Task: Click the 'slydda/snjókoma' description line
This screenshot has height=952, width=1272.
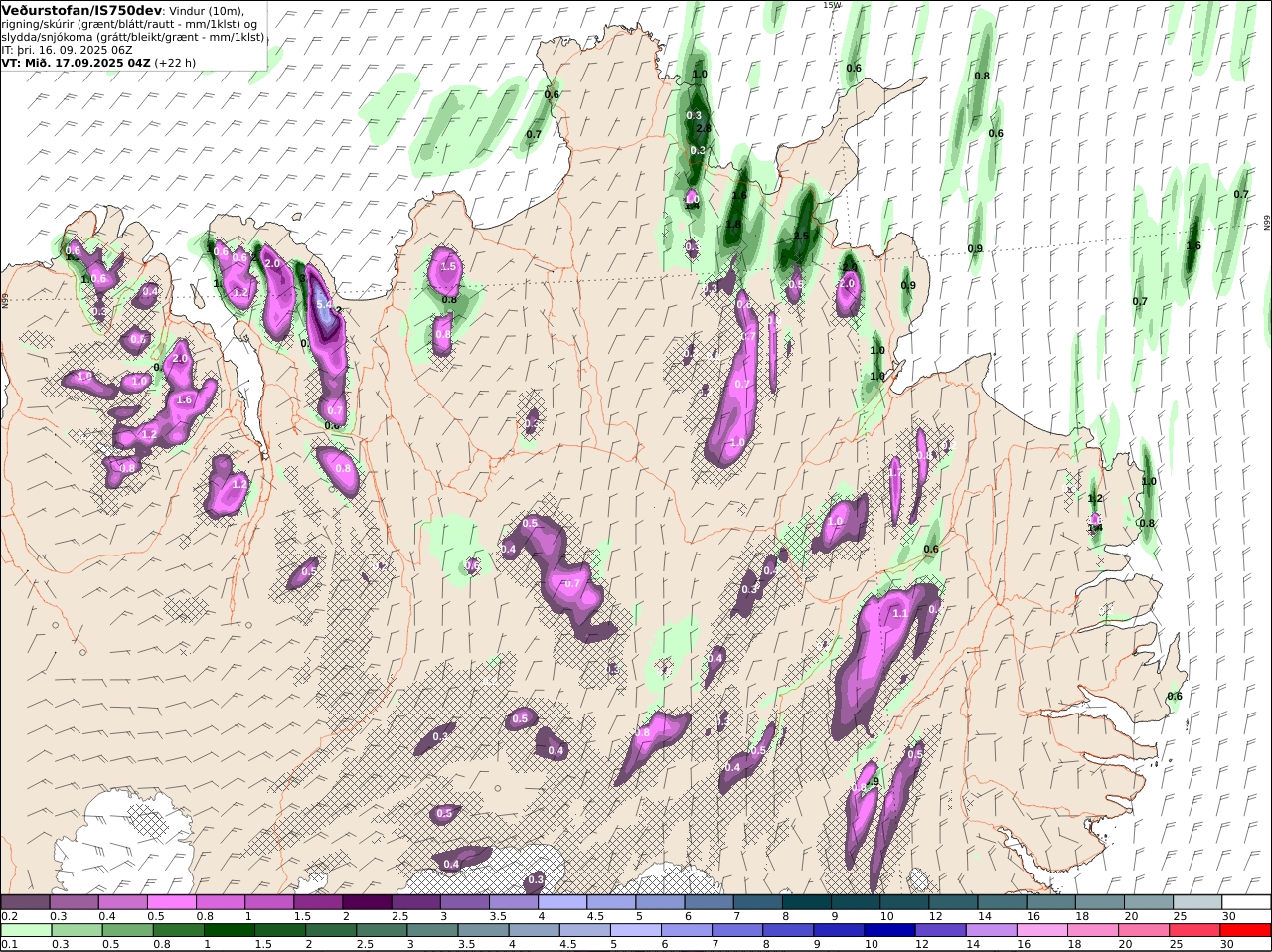Action: [132, 36]
